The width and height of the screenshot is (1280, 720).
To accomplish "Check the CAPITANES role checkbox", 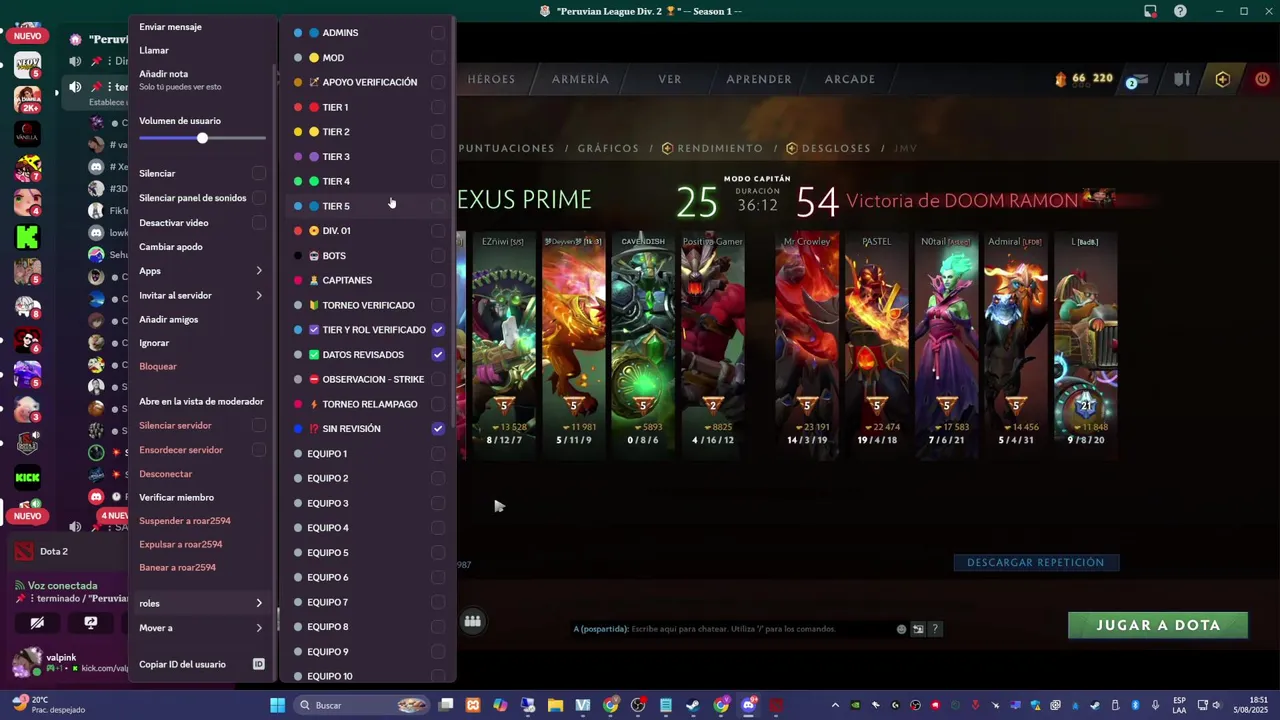I will point(438,281).
